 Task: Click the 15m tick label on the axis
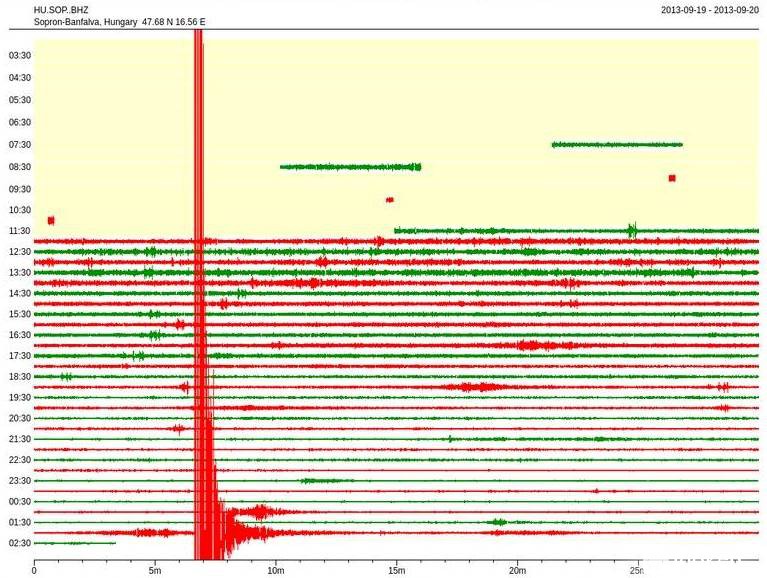(x=397, y=571)
